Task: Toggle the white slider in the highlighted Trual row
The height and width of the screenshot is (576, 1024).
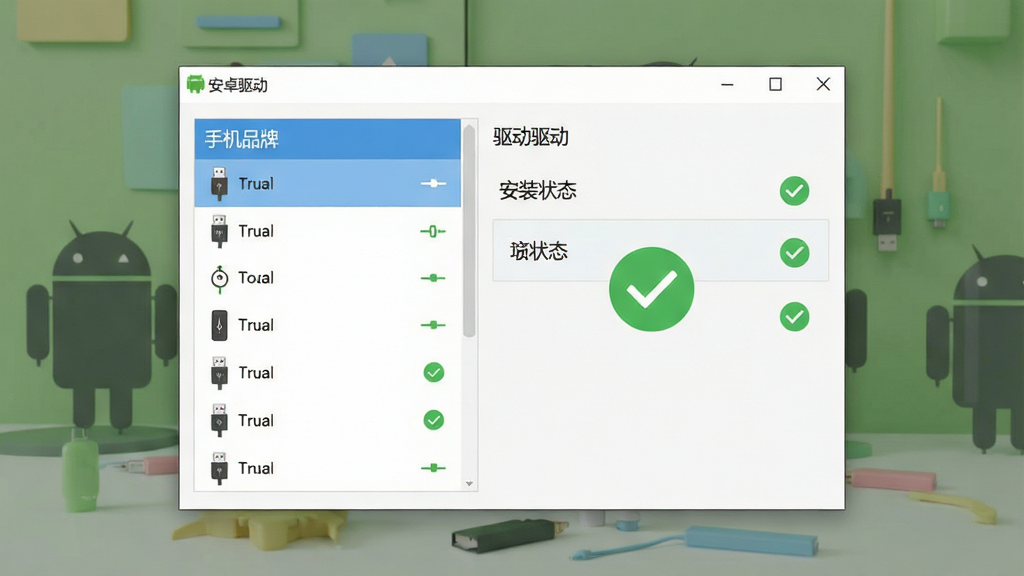Action: pos(433,184)
